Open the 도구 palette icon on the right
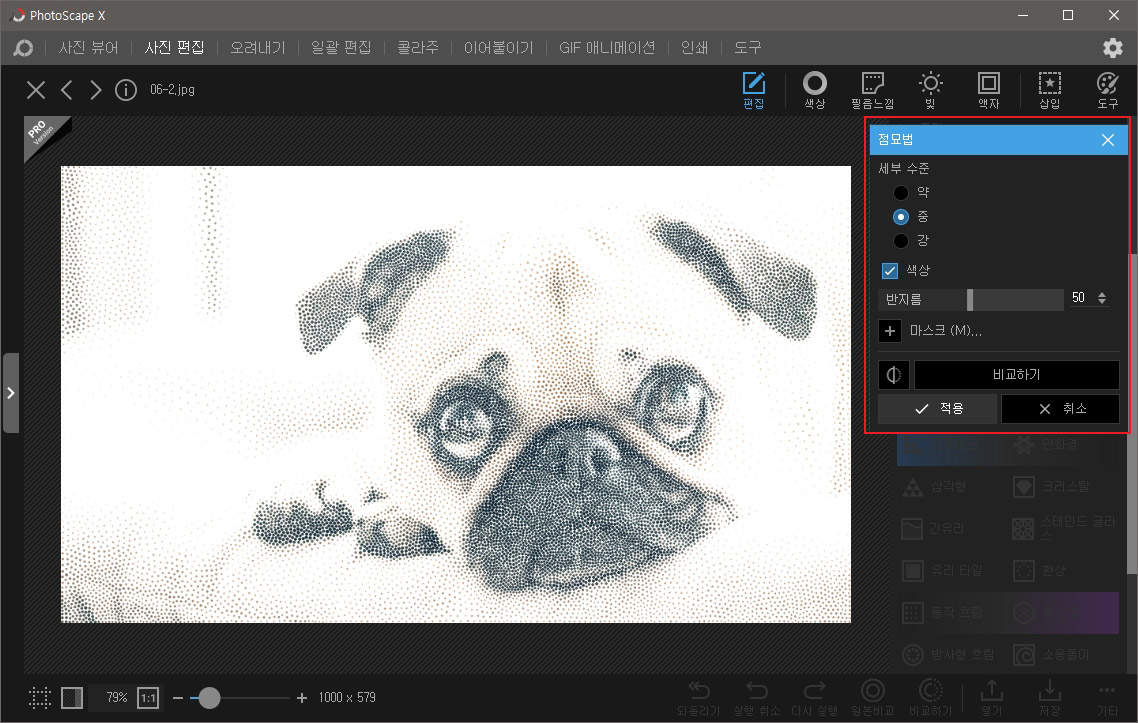The width and height of the screenshot is (1138, 723). click(1108, 90)
